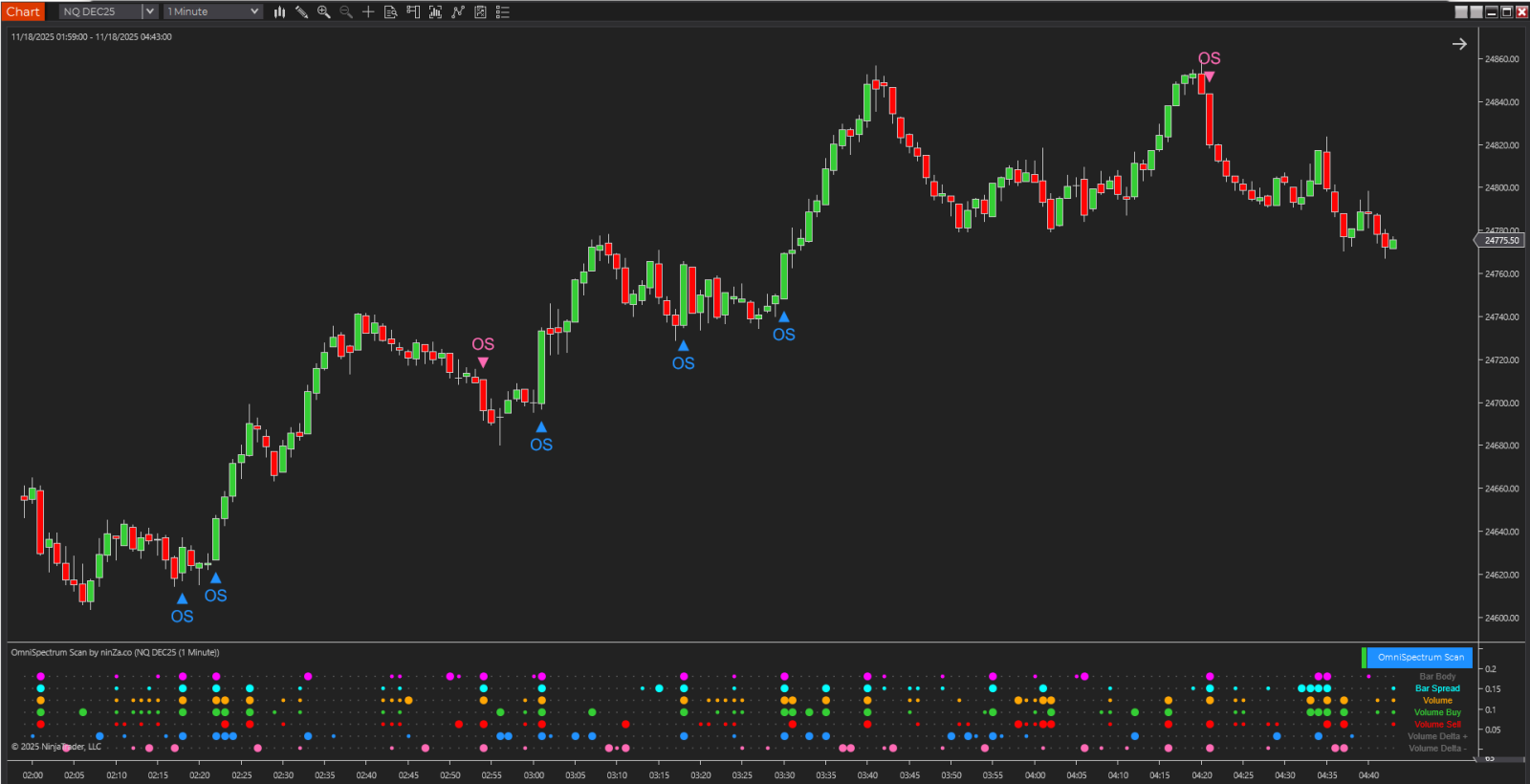
Task: Toggle the Bar Body series label
Action: coord(1436,676)
